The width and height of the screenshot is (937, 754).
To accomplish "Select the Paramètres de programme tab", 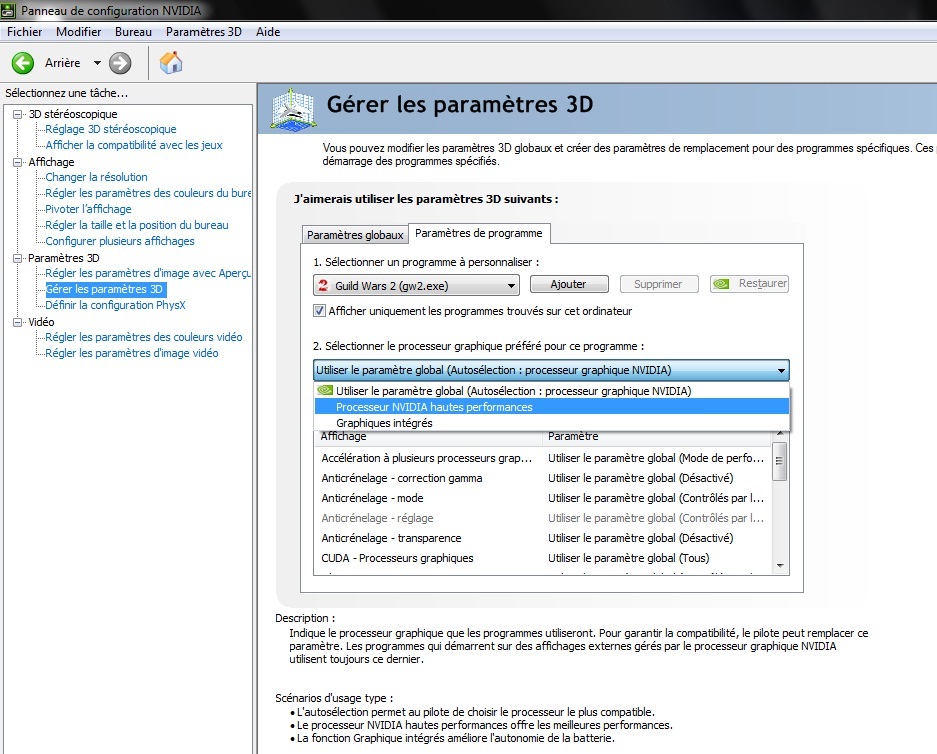I will [x=479, y=233].
